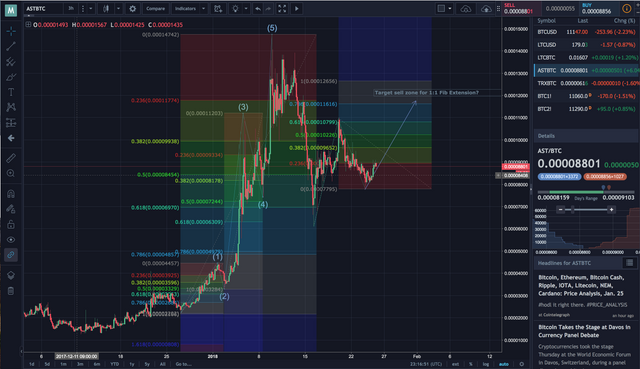
Task: Select the ruler measure tool
Action: [11, 158]
